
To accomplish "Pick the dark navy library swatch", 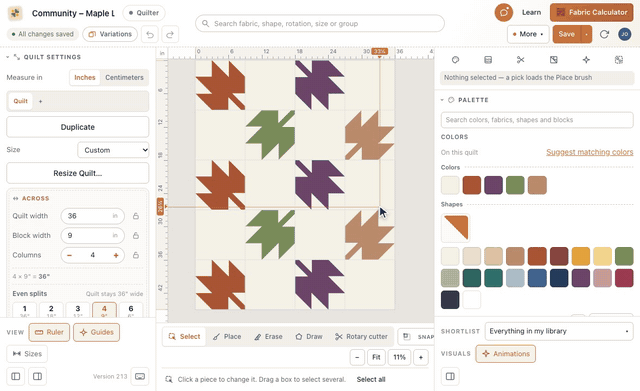I will pos(559,278).
